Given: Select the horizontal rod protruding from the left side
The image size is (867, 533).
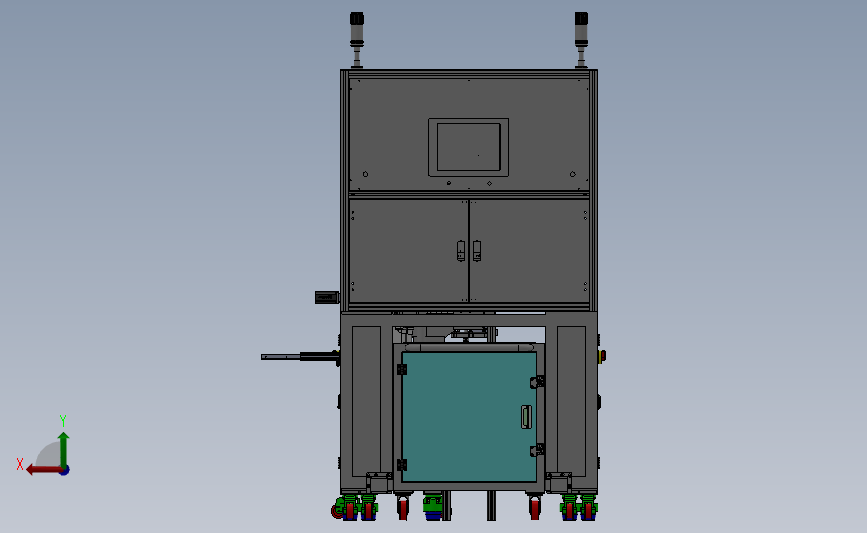Looking at the screenshot, I should coord(300,357).
